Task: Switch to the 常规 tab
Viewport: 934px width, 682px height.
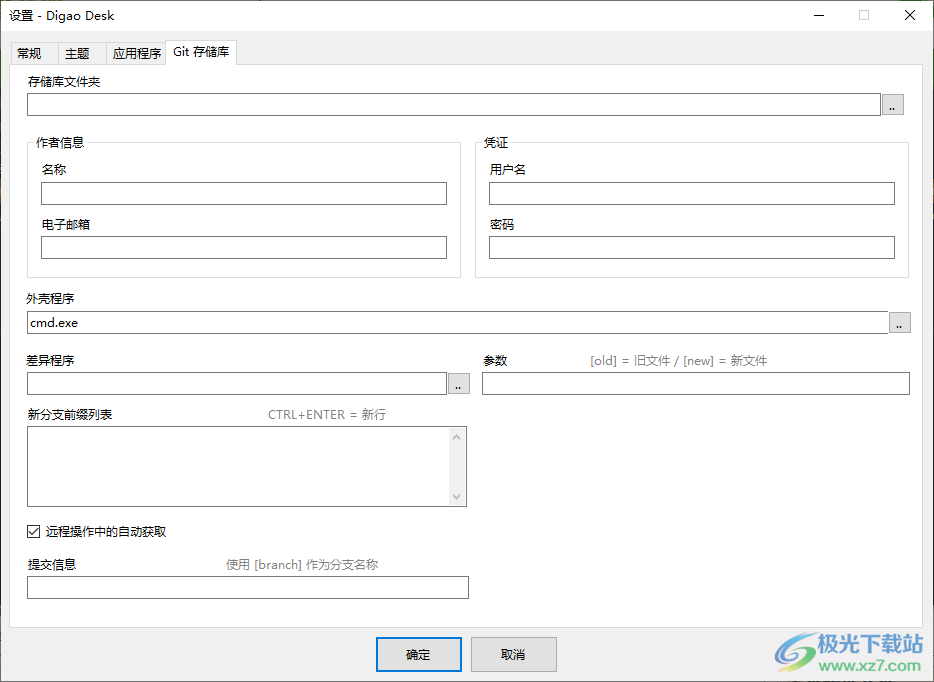Action: pyautogui.click(x=30, y=54)
